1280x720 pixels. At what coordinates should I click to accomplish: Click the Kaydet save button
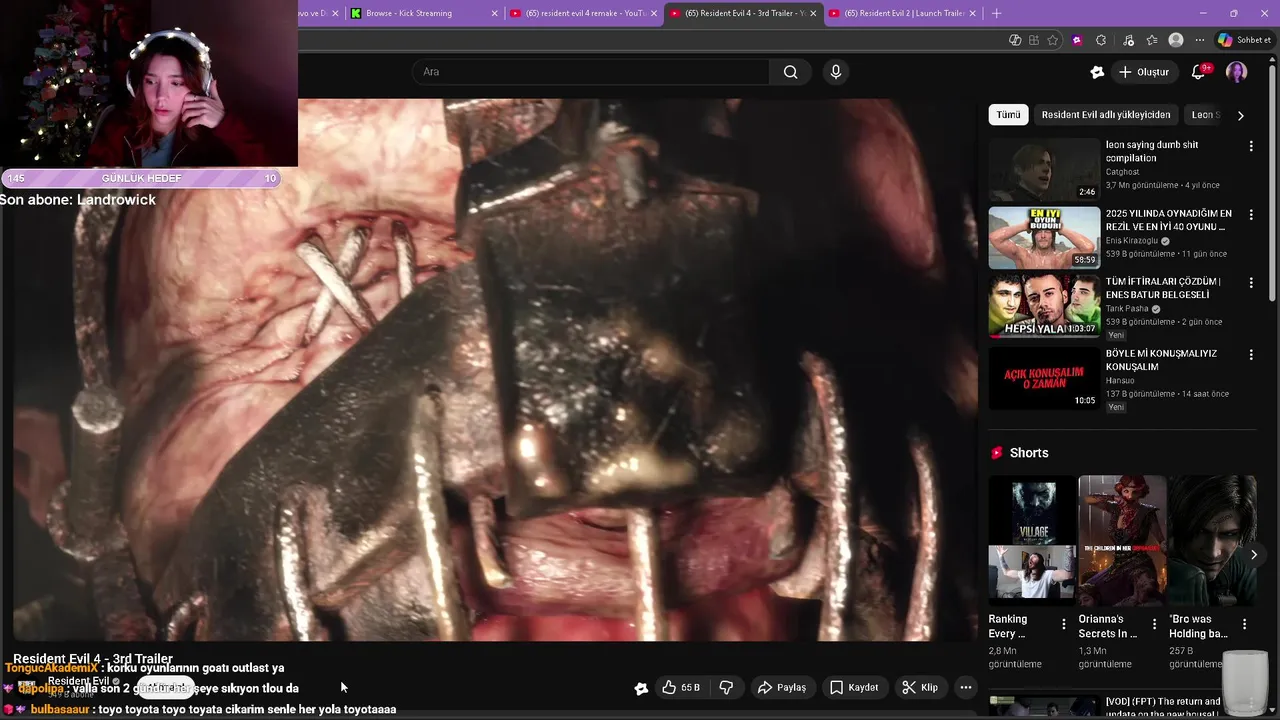tap(854, 688)
